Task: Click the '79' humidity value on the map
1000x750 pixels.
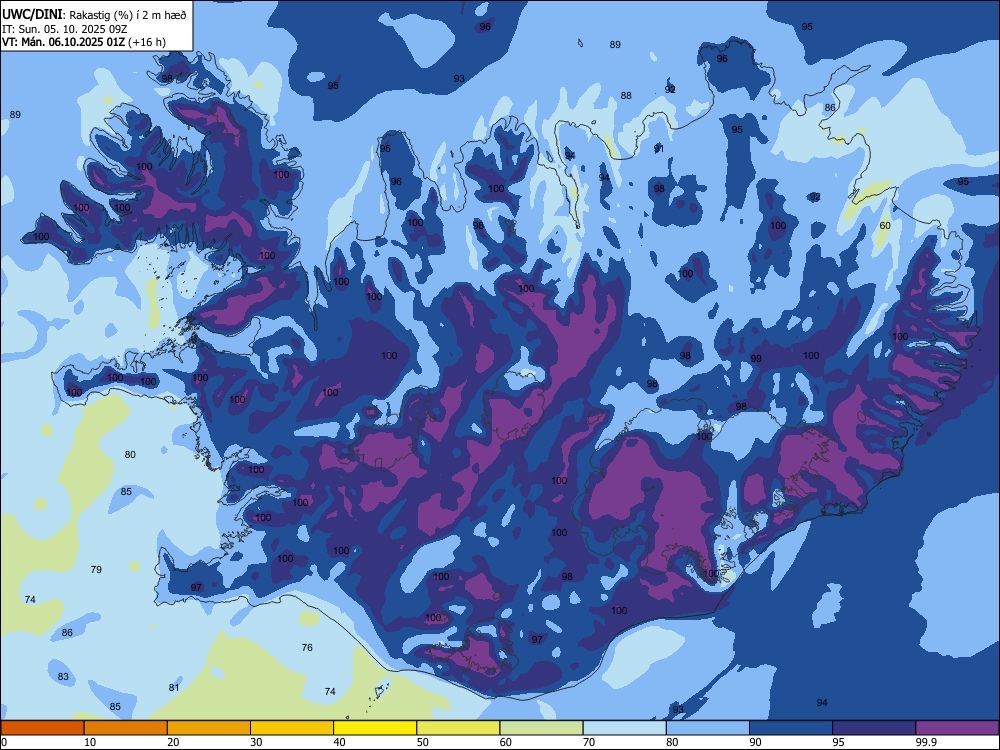Action: (x=96, y=570)
